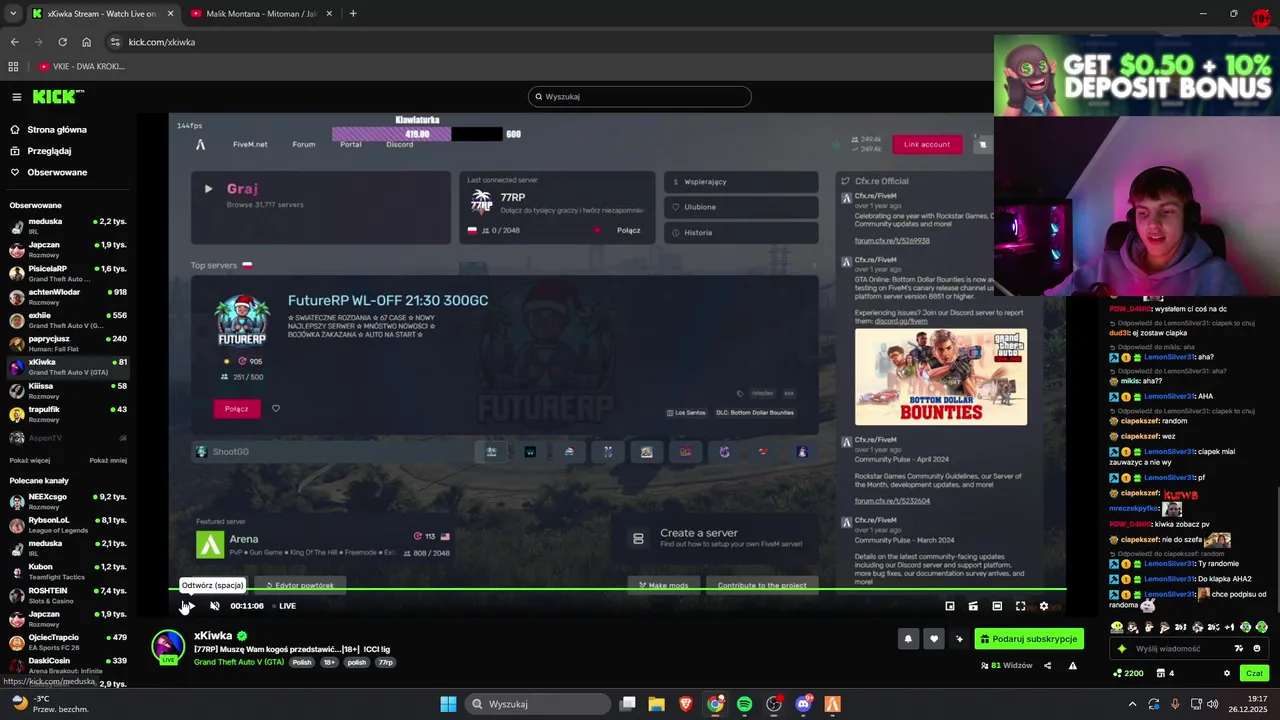Go to browser home page
Viewport: 1280px width, 720px height.
(x=87, y=42)
